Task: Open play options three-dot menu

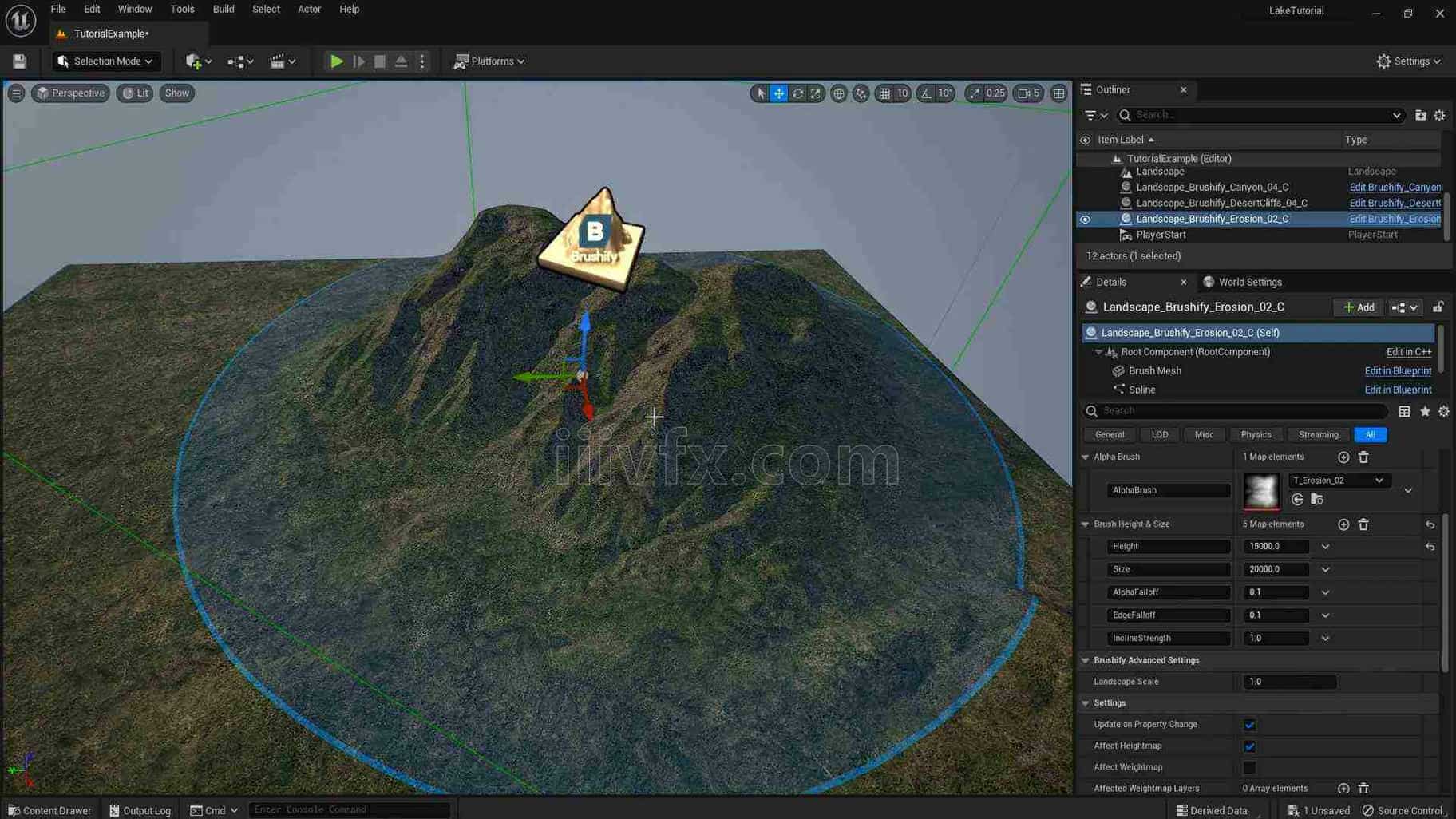Action: coord(423,61)
